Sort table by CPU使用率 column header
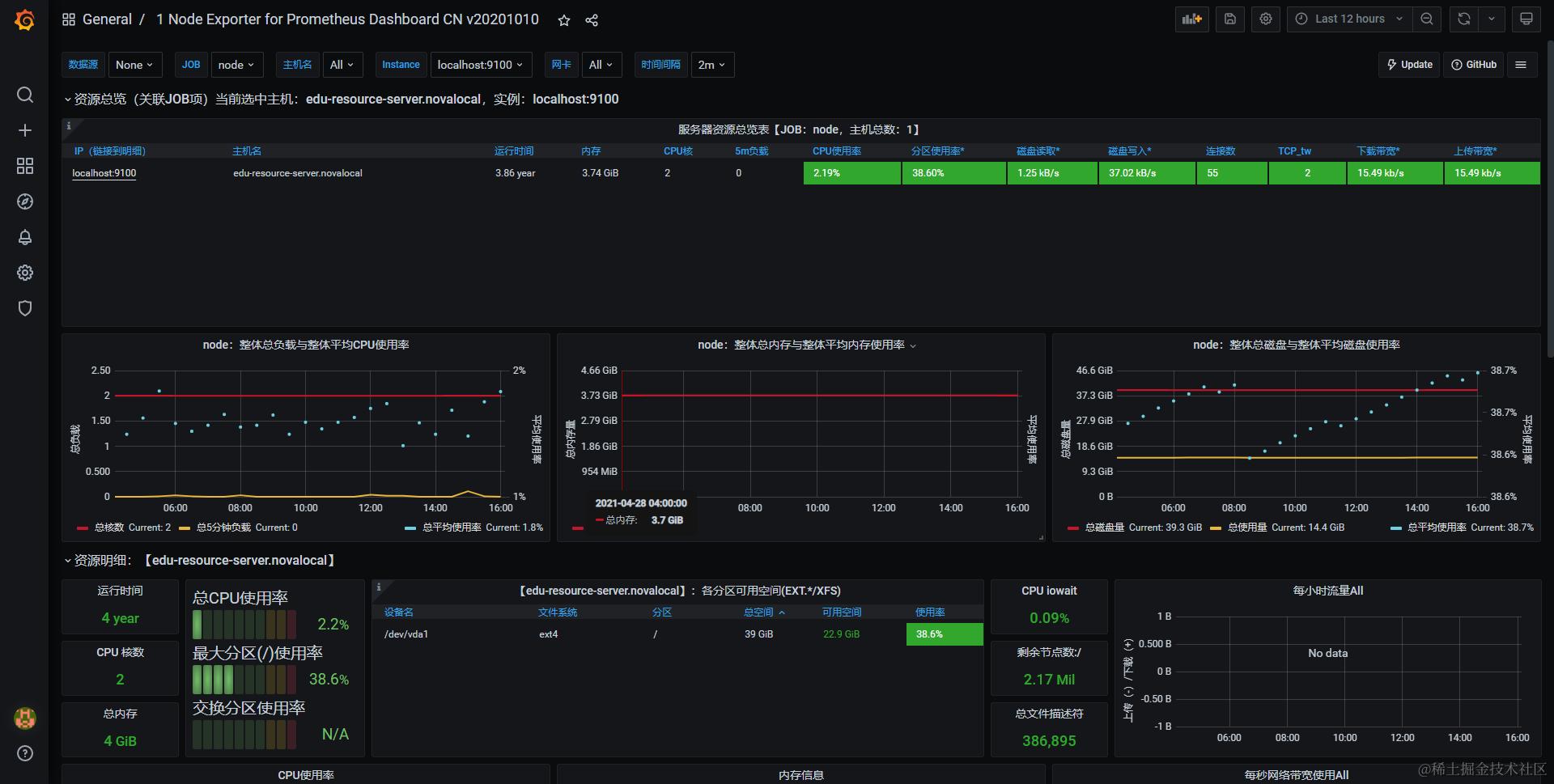Viewport: 1554px width, 784px height. click(x=837, y=151)
